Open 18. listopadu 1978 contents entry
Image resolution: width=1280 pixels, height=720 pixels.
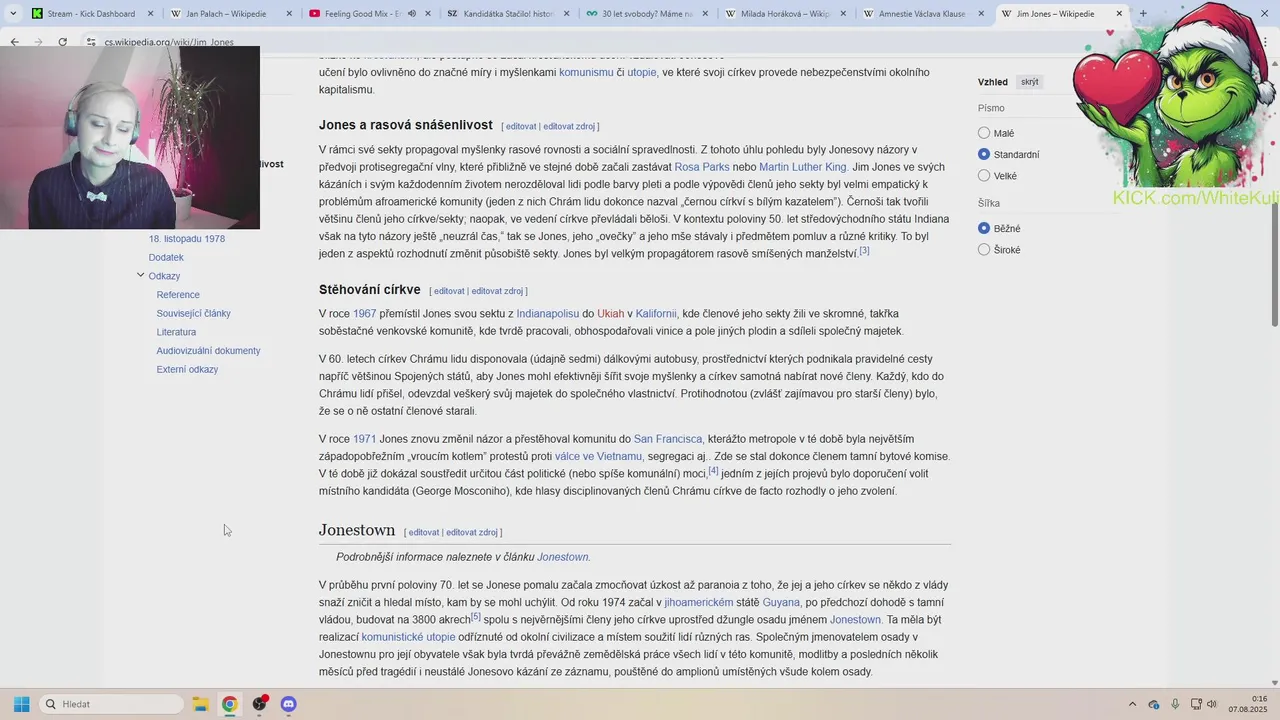[187, 239]
